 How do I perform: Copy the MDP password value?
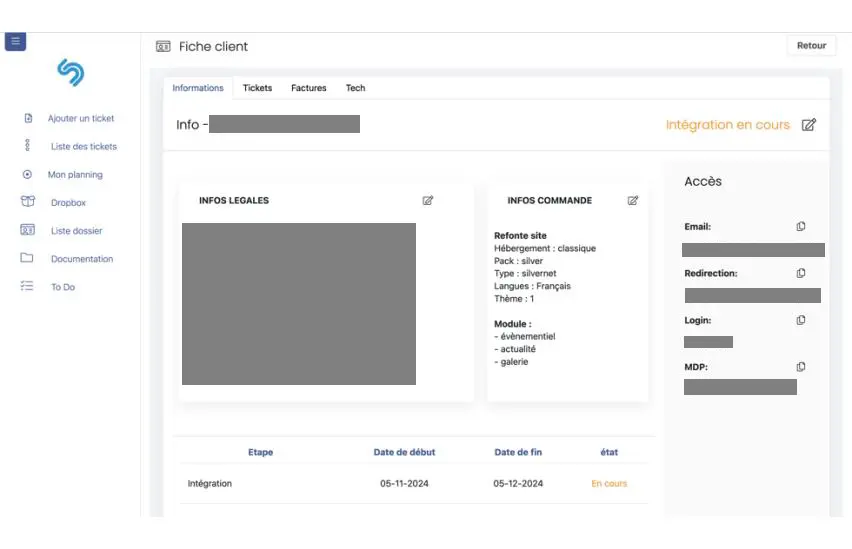[801, 367]
